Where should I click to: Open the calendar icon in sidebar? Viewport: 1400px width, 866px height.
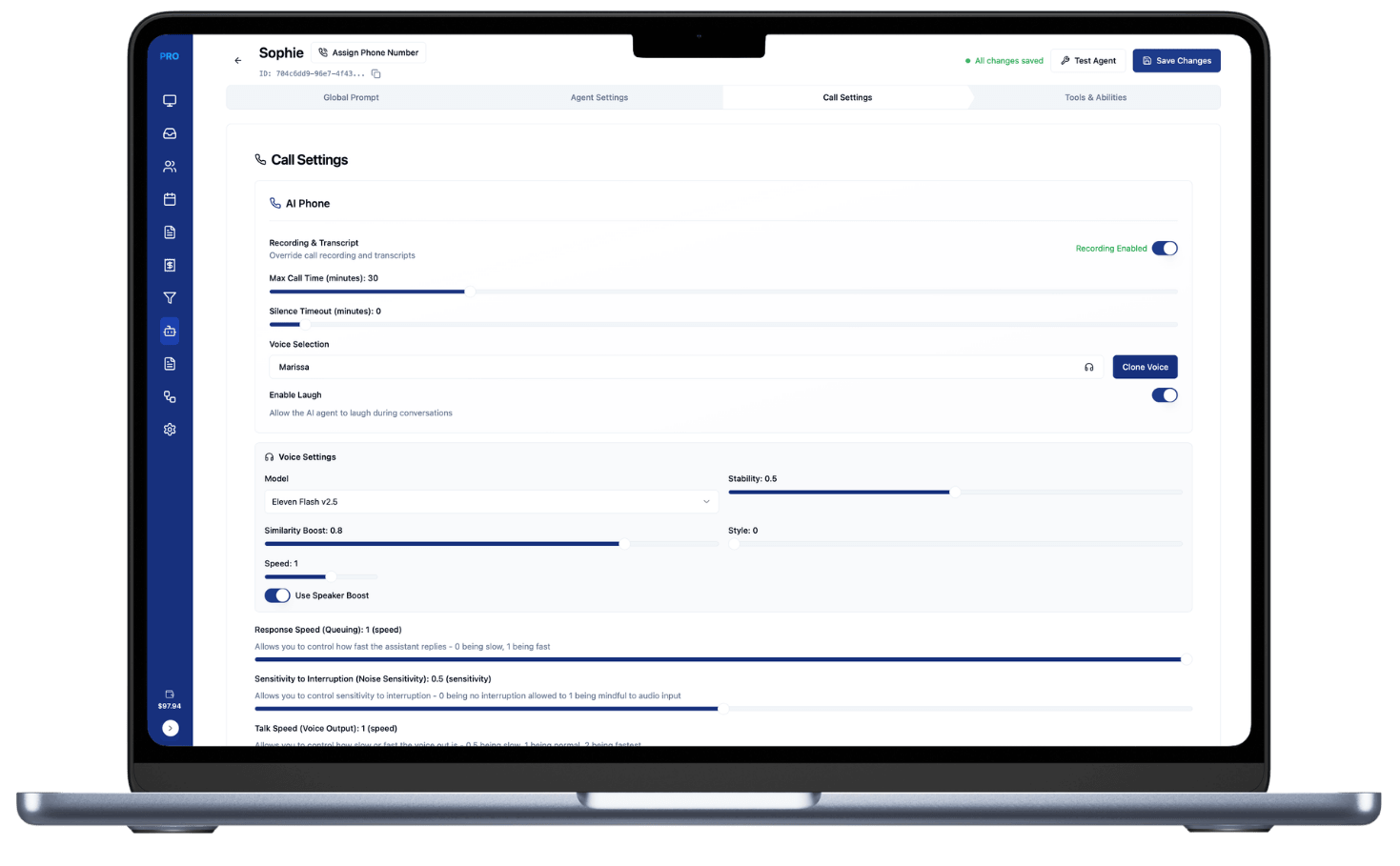coord(170,199)
